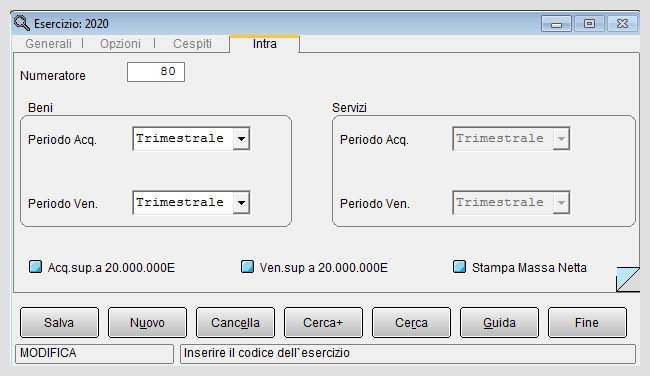Click the page-curl corner icon
Screen dimensions: 650x376
pos(628,279)
